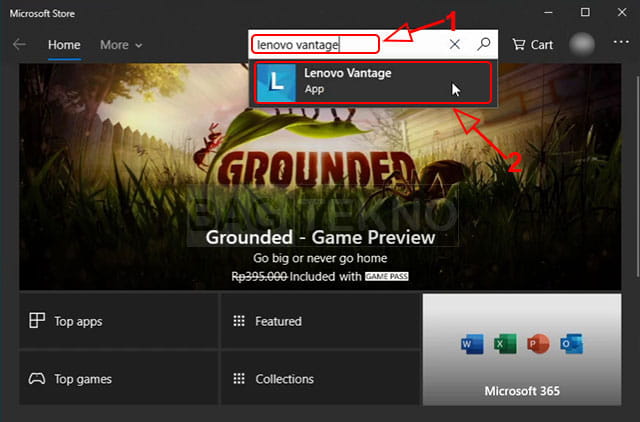640x422 pixels.
Task: Select the Home tab
Action: pos(64,44)
